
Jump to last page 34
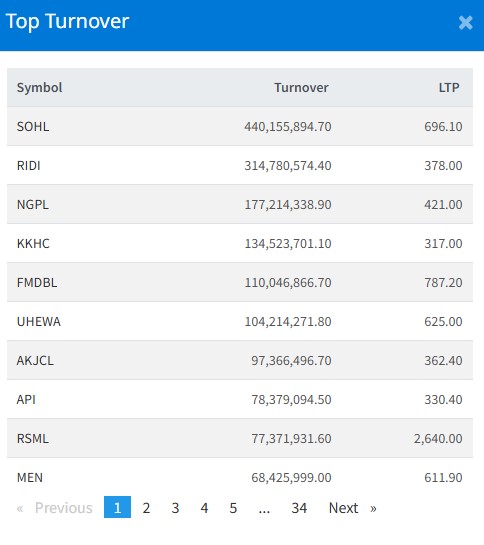pos(299,508)
